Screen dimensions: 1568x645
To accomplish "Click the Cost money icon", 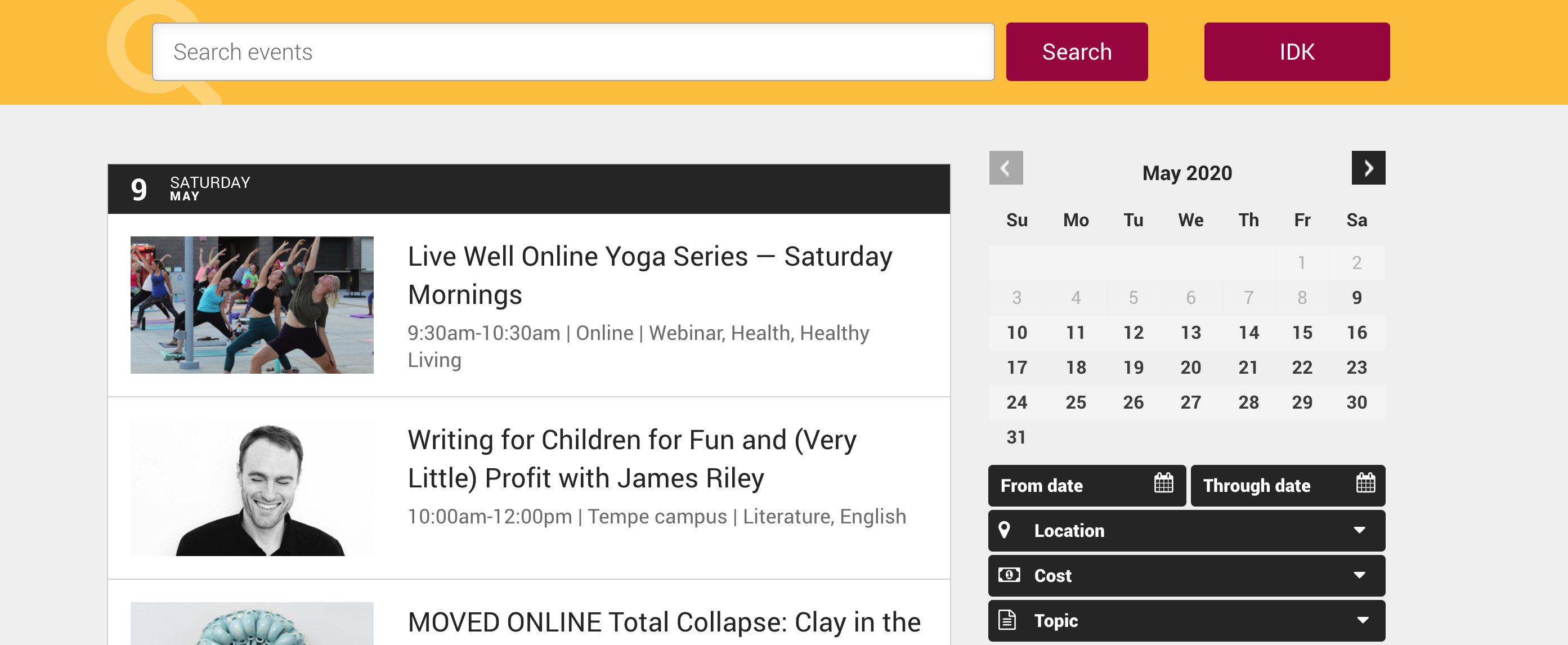I will click(1009, 575).
